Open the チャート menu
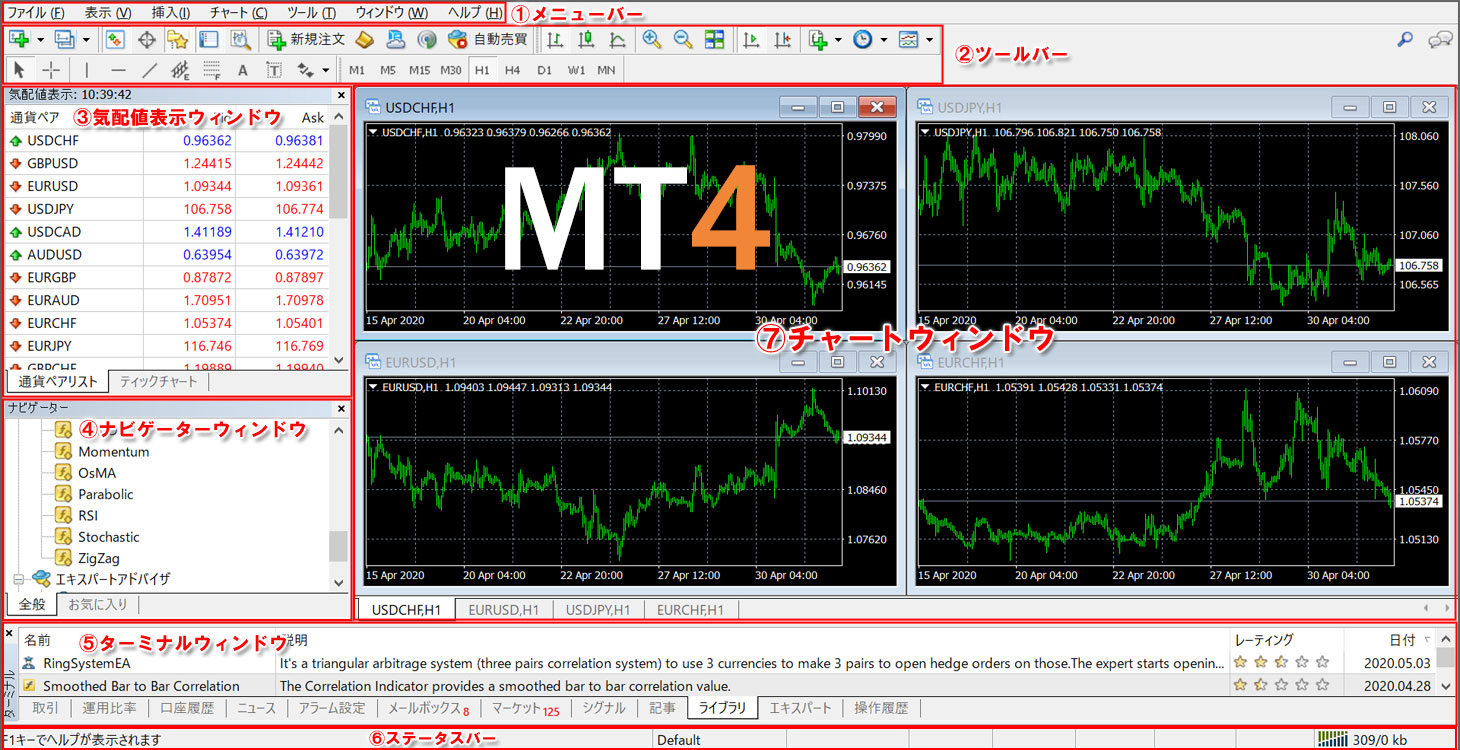Viewport: 1460px width, 750px height. [238, 13]
